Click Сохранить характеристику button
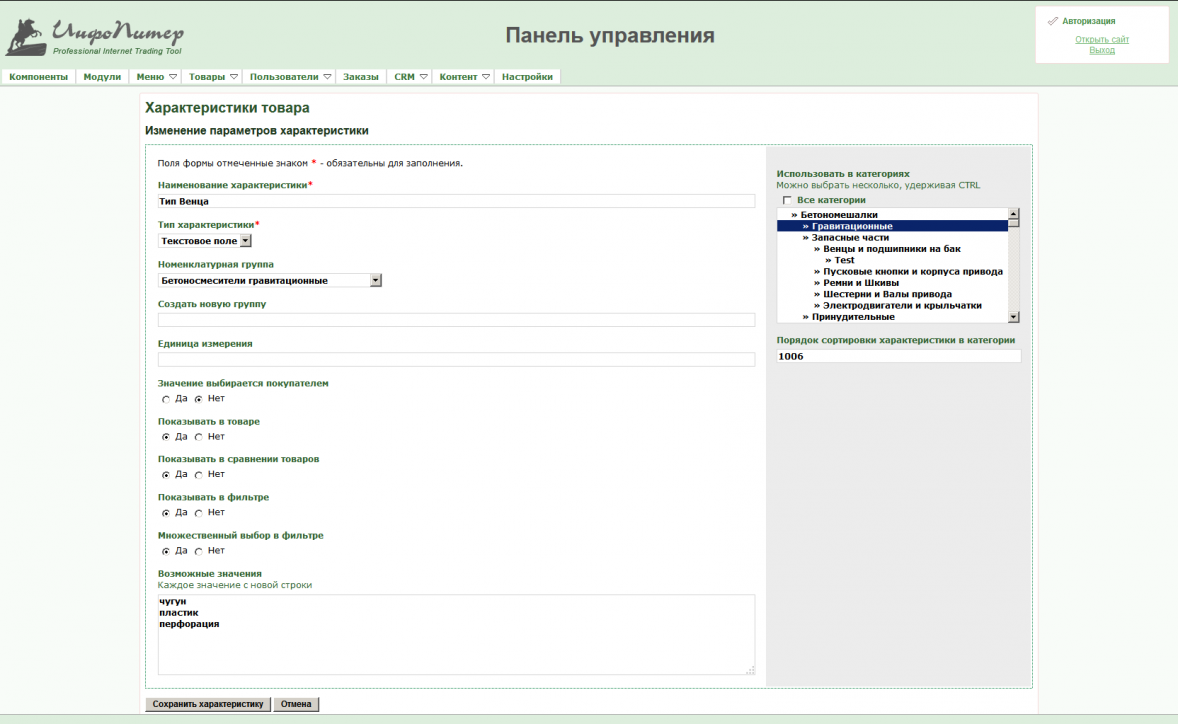This screenshot has height=724, width=1178. 208,704
